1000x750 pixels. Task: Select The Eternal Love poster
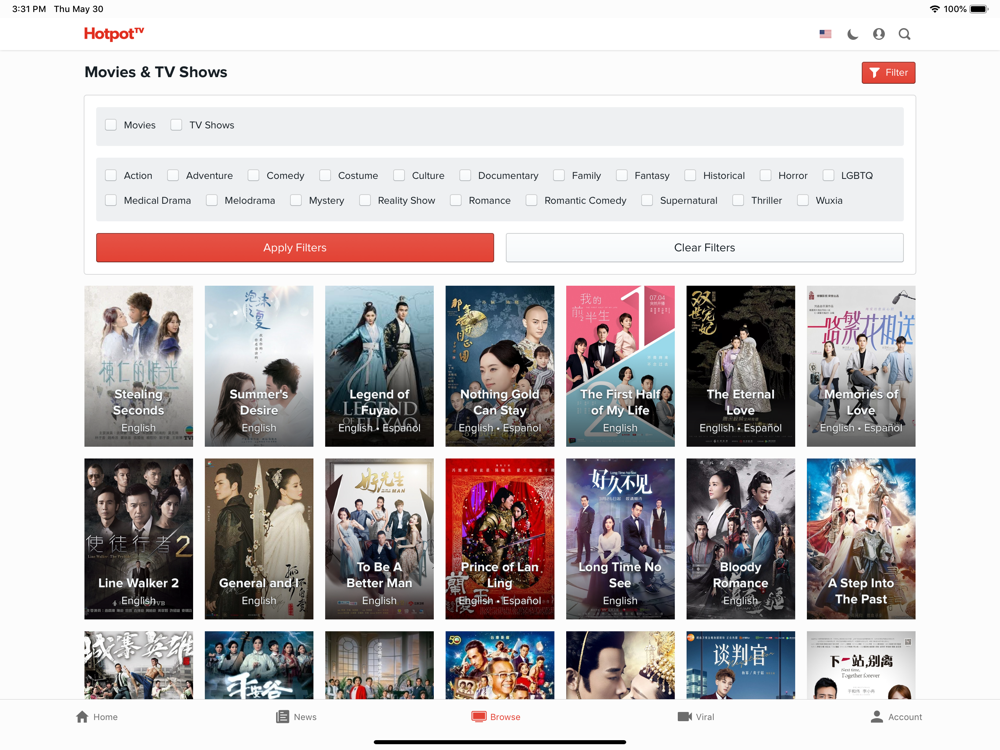[740, 366]
